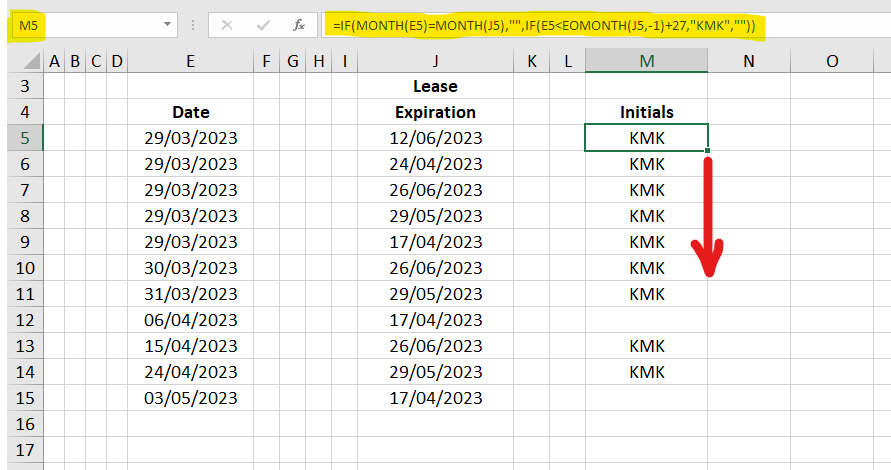Select column L header
This screenshot has height=470, width=891.
pyautogui.click(x=568, y=61)
